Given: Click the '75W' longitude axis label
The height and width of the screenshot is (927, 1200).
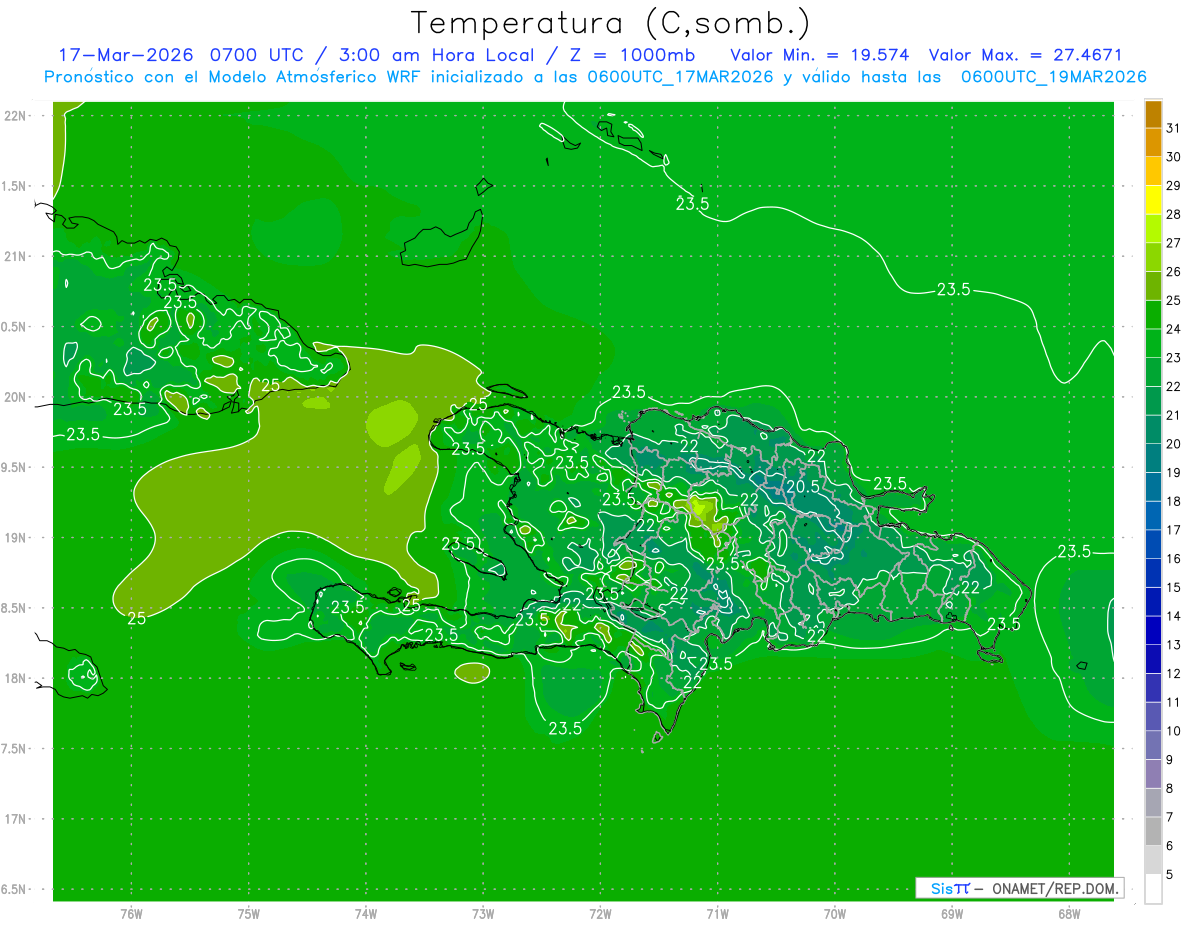Looking at the screenshot, I should click(249, 913).
